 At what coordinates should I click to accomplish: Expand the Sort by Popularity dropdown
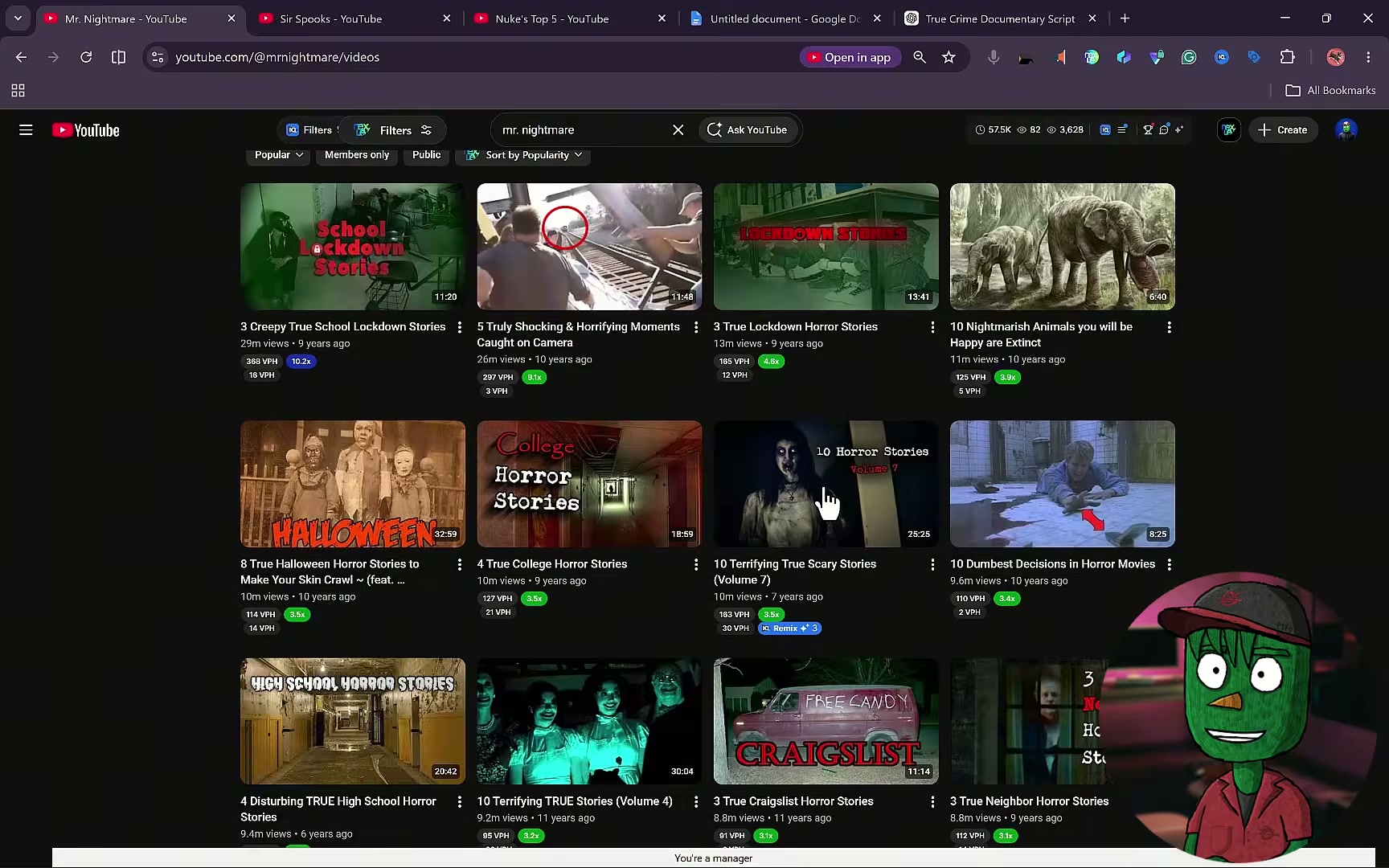[x=523, y=155]
